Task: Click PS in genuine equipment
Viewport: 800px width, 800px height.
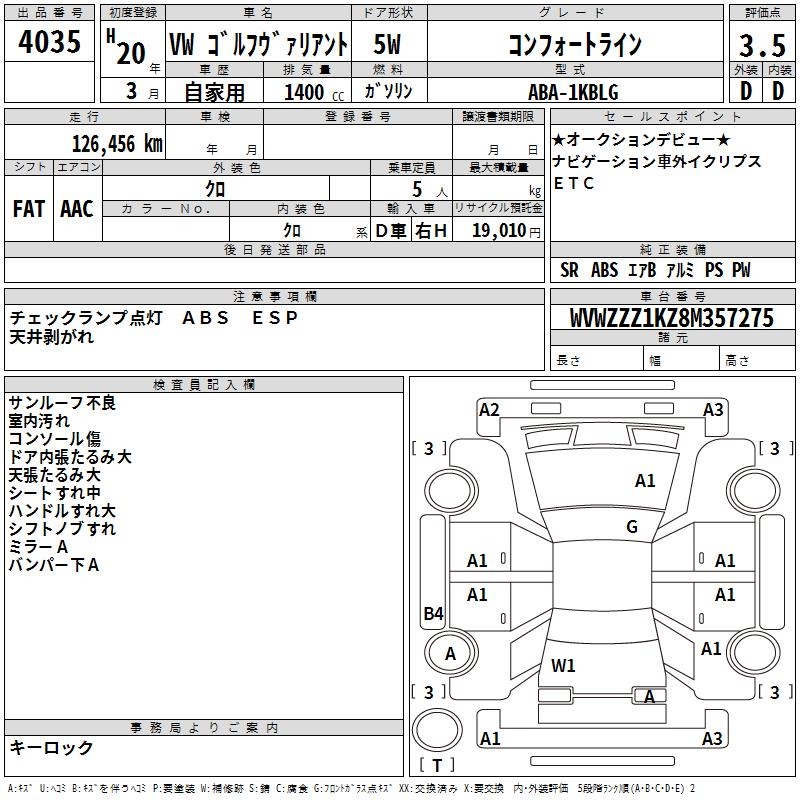Action: pos(714,270)
